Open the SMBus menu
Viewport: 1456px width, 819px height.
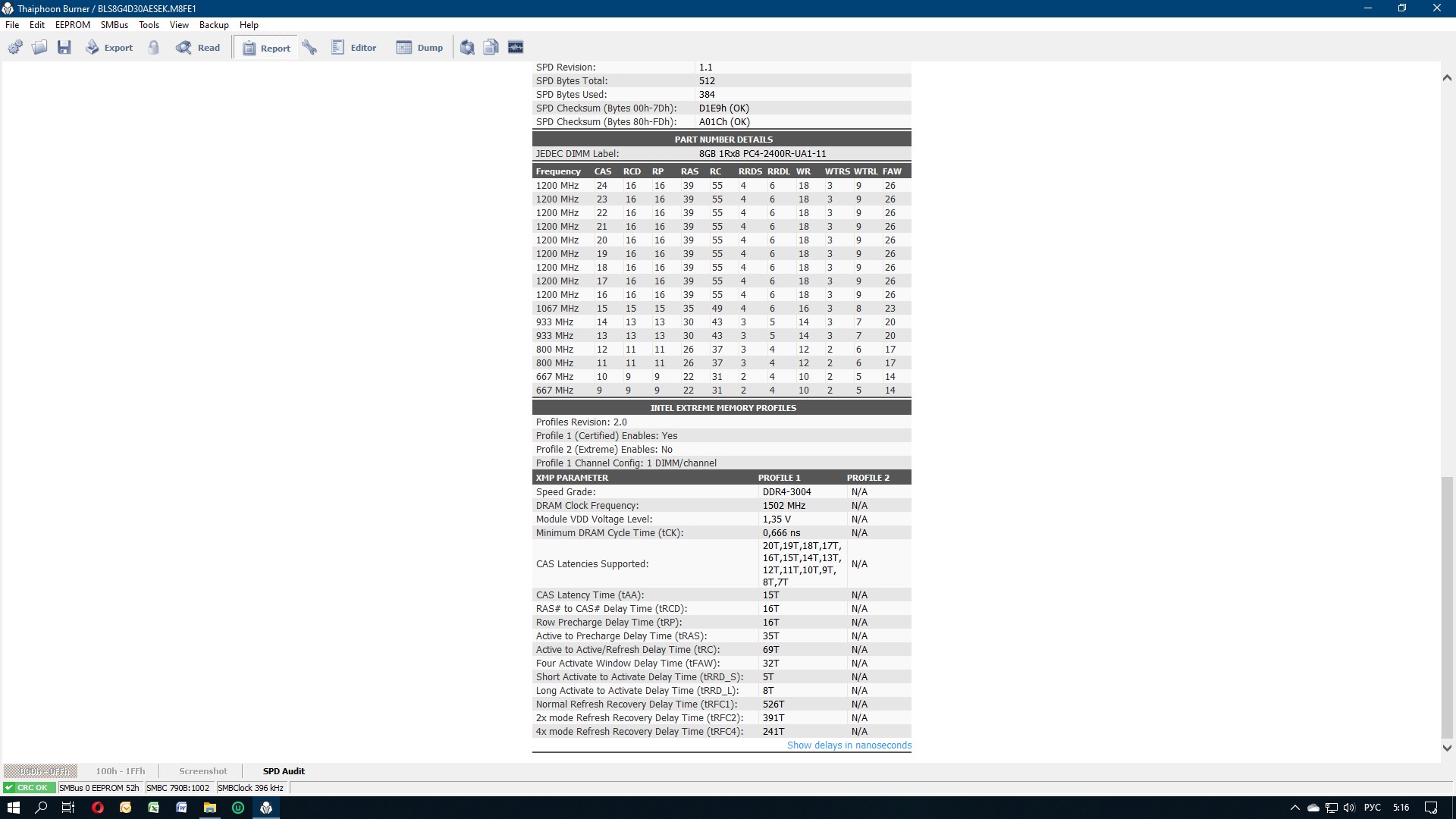point(115,25)
